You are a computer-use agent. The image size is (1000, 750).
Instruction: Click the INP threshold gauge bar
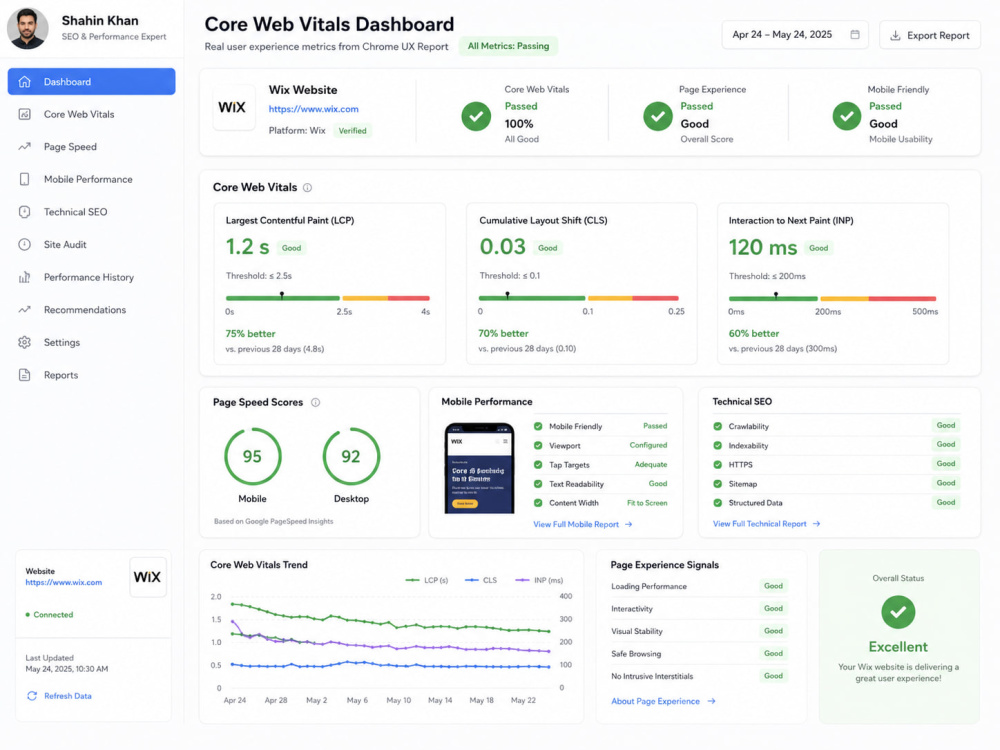tap(832, 298)
